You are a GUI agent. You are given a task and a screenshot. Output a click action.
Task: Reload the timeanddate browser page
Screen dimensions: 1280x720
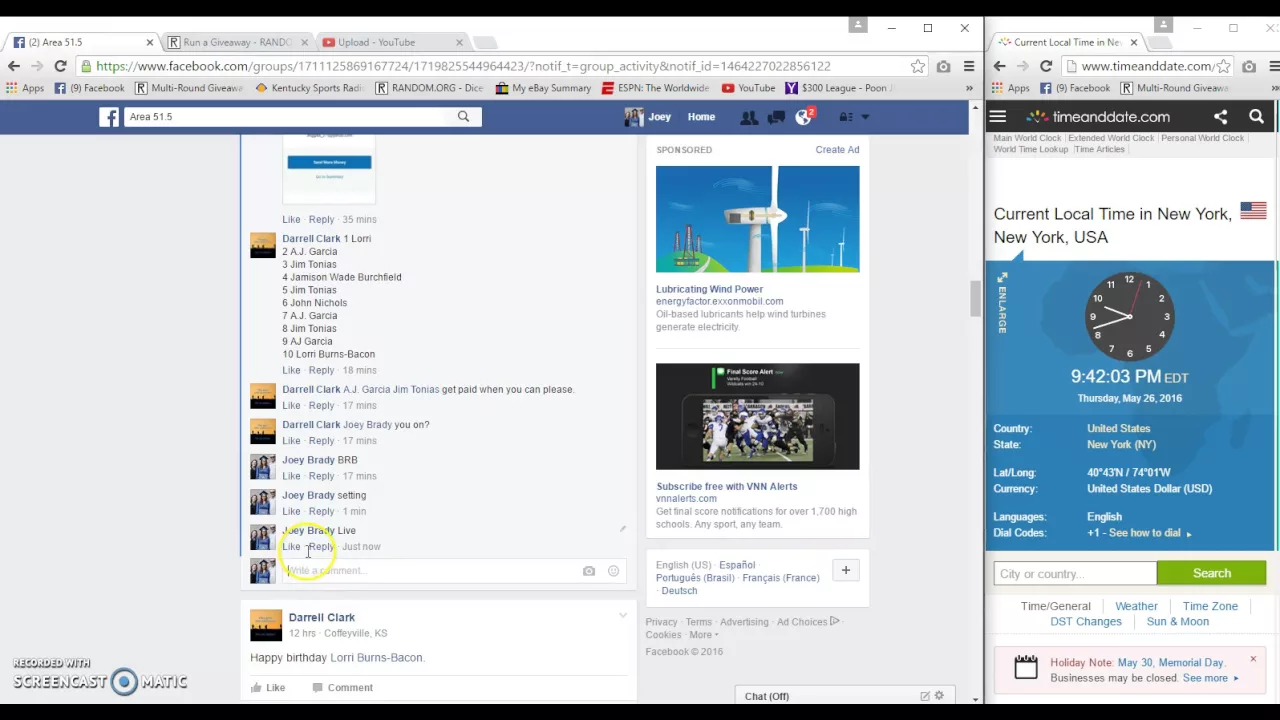point(1046,66)
